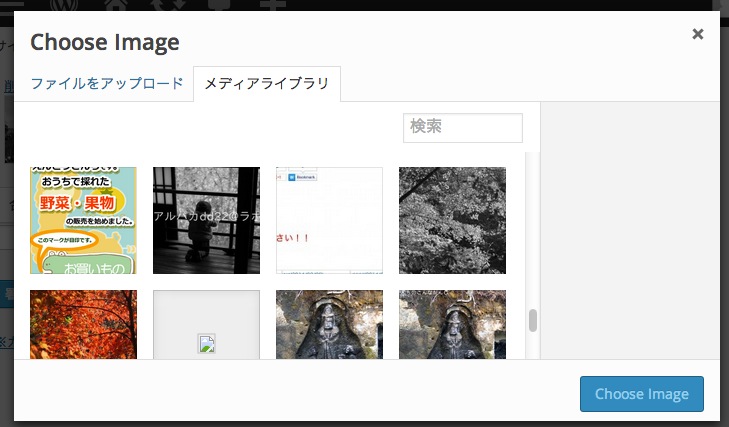Viewport: 729px width, 427px height.
Task: Click the plus new-content icon in admin bar
Action: tap(272, 4)
